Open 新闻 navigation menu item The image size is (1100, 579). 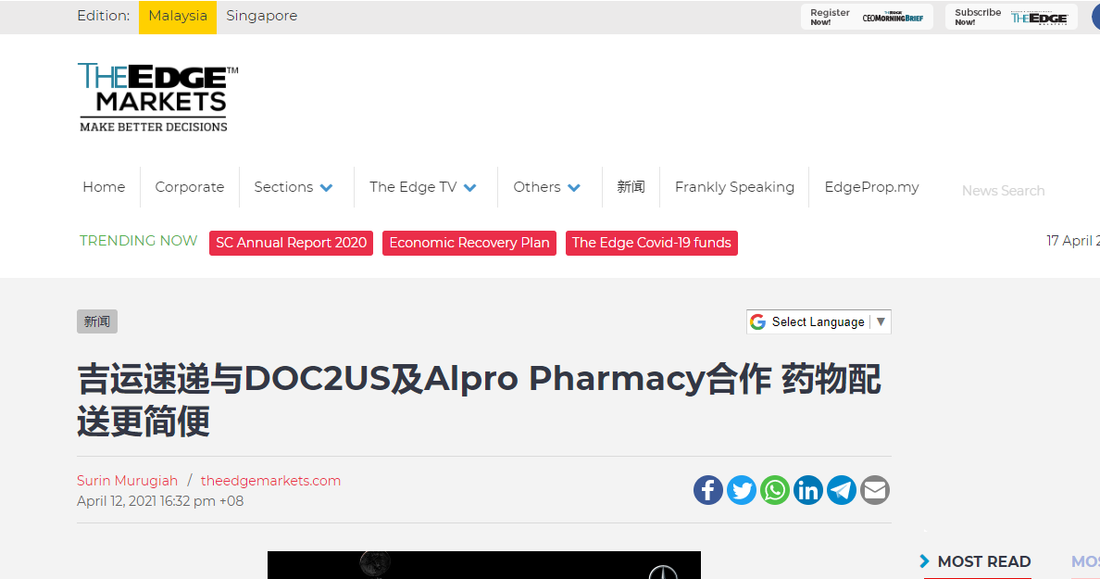coord(631,187)
